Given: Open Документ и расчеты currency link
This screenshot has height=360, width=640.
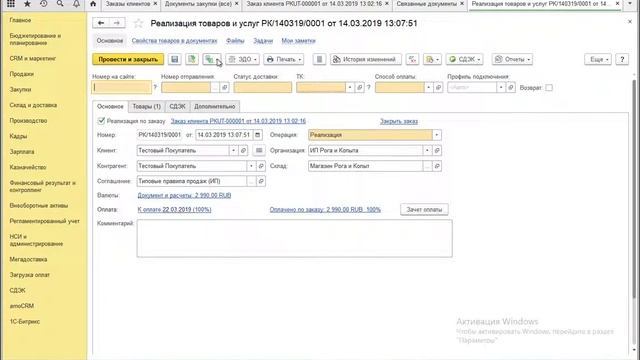Looking at the screenshot, I should click(184, 196).
